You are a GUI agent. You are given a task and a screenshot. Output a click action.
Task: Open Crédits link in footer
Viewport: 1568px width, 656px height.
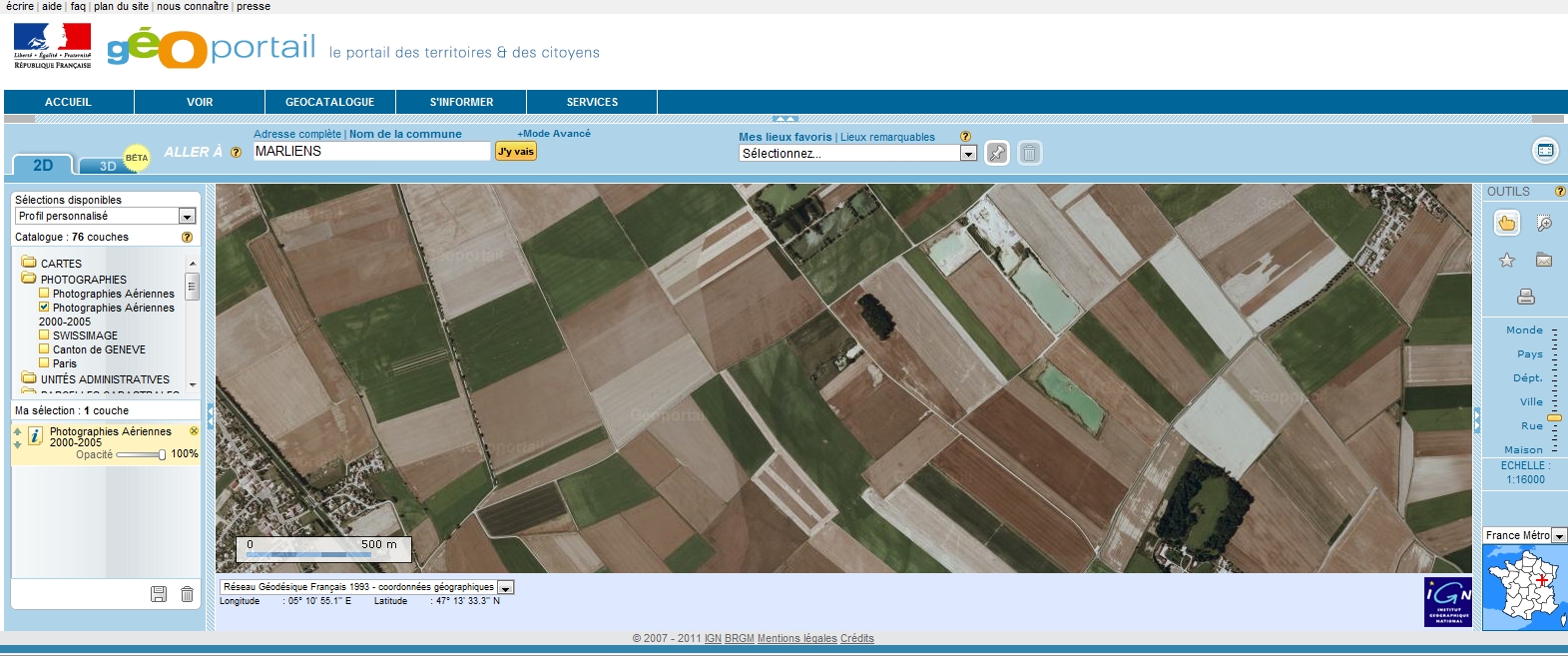857,638
